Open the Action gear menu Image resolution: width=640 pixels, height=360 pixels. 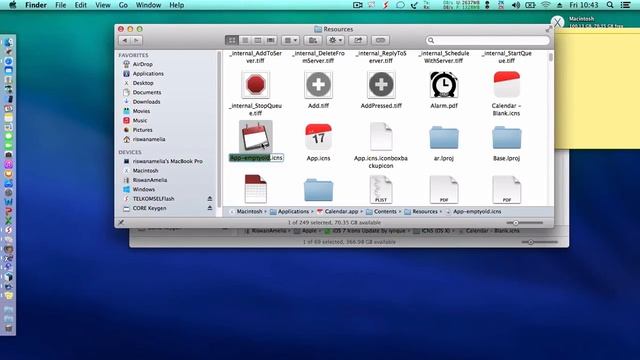point(336,40)
